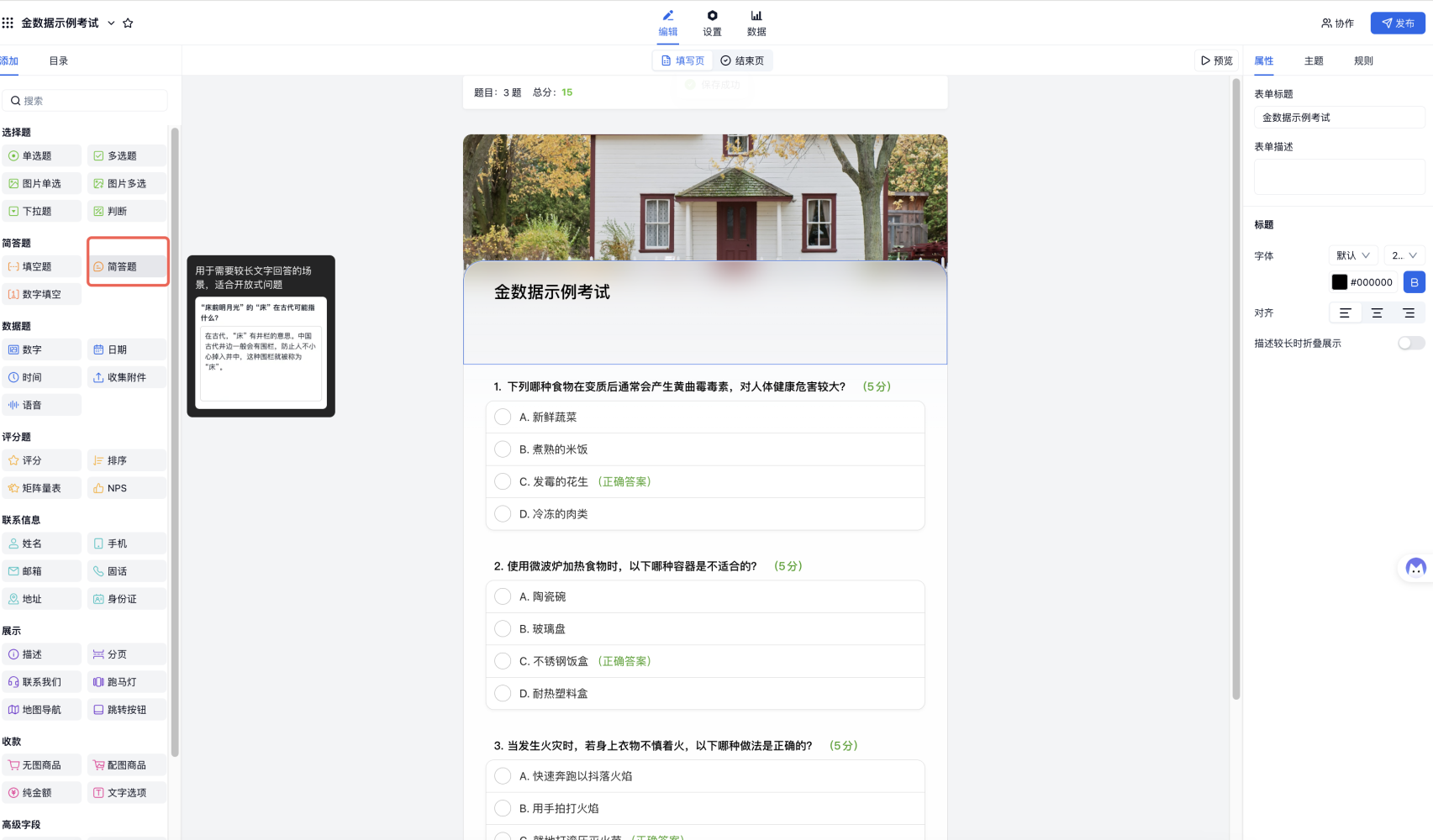Image resolution: width=1433 pixels, height=840 pixels.
Task: Open the app grid menu icon
Action: [x=8, y=24]
